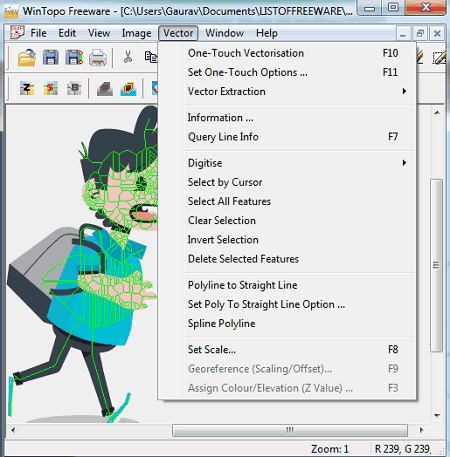Minimize the inner document window

(x=403, y=33)
